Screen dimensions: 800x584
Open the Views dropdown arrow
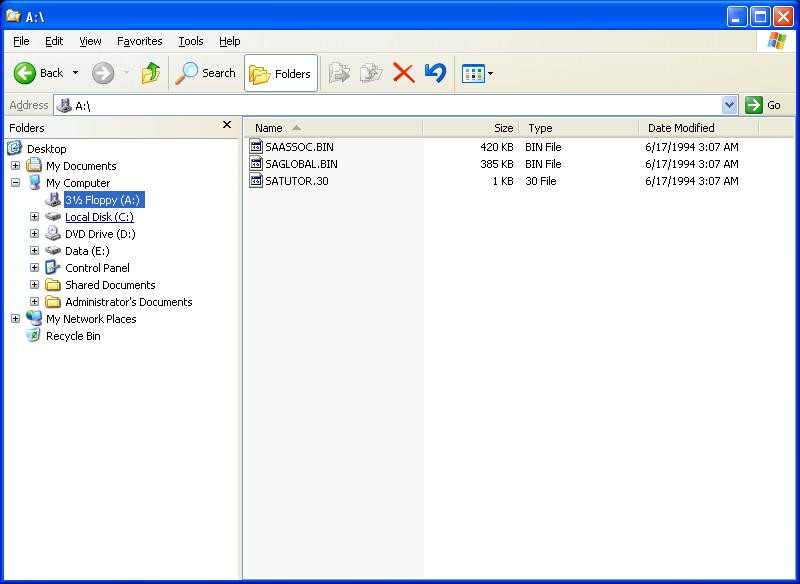click(488, 72)
